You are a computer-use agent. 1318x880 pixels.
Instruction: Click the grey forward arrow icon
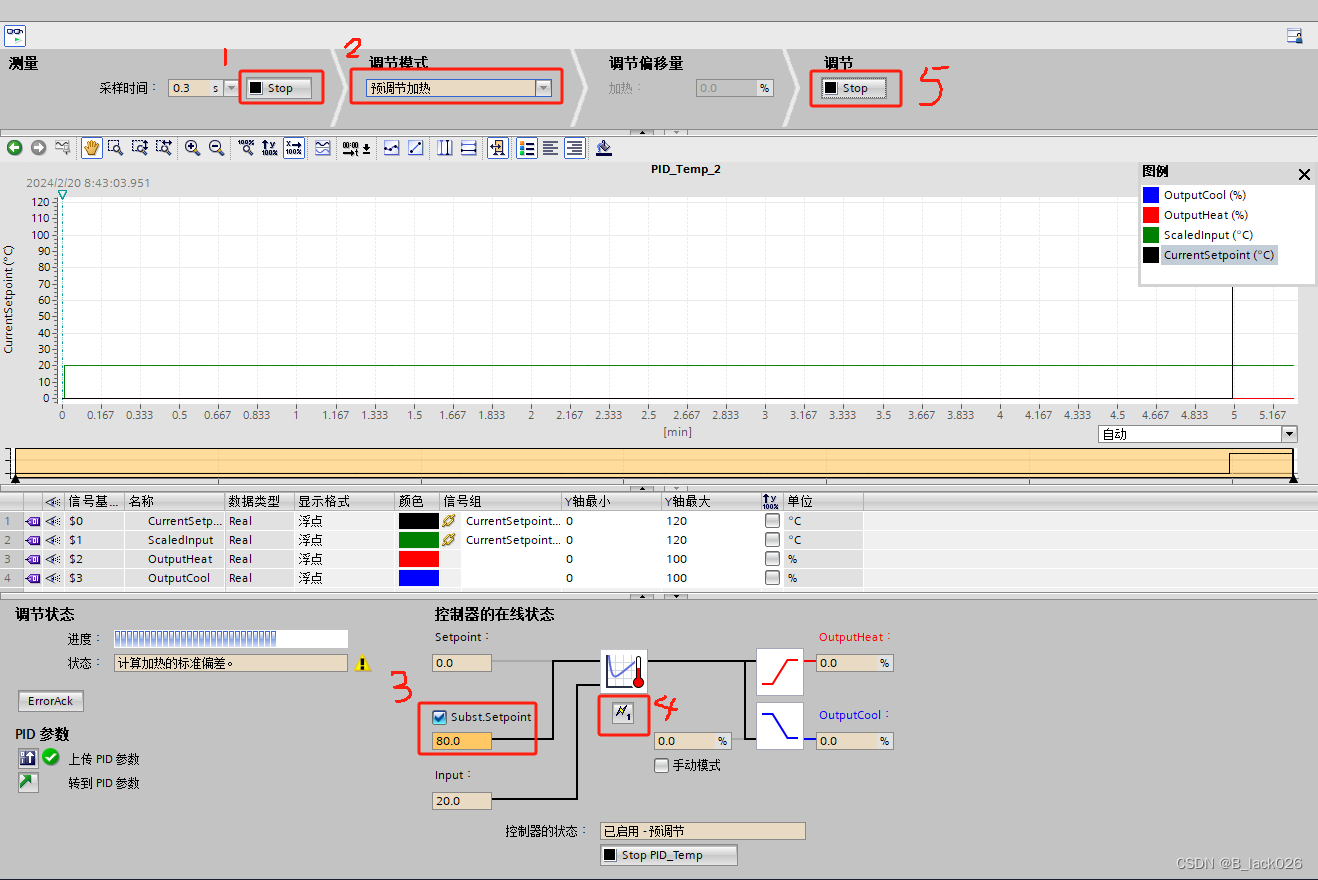point(38,148)
